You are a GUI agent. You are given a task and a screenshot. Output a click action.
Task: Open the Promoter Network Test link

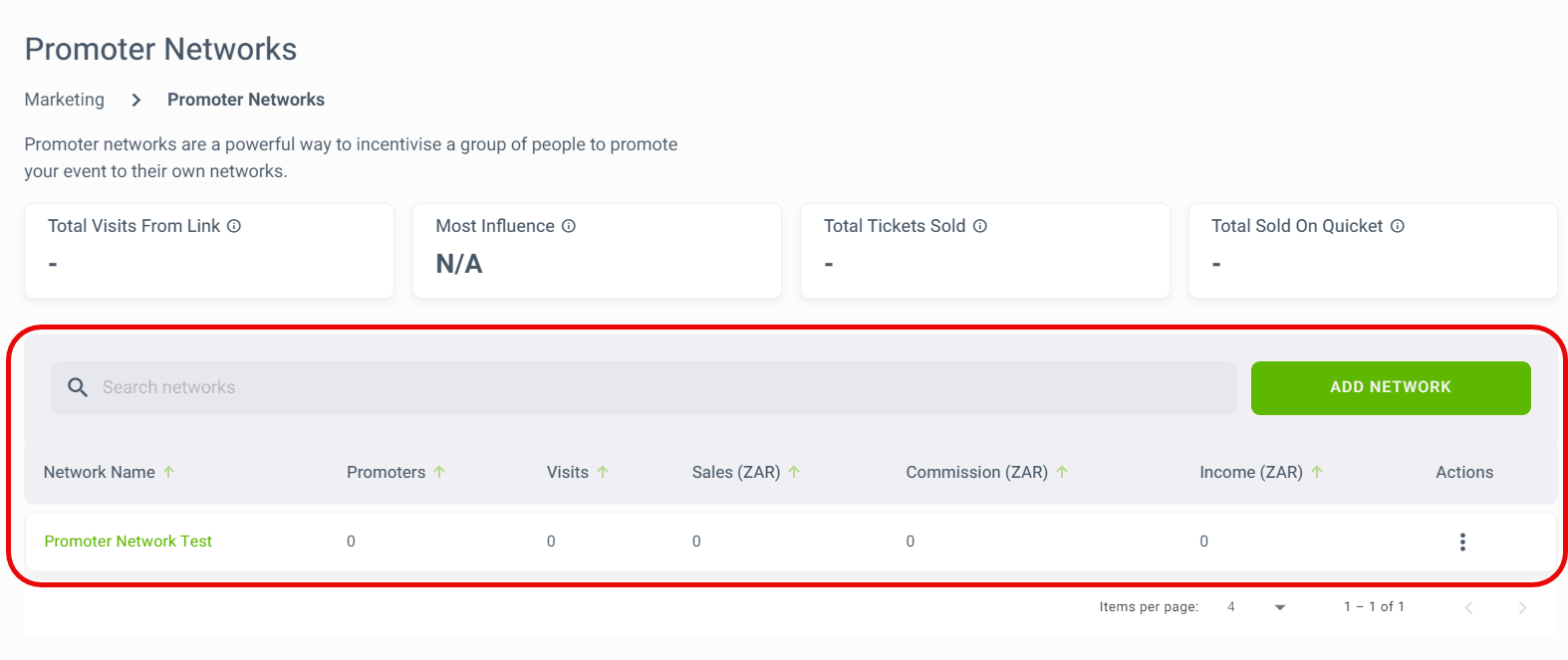pyautogui.click(x=129, y=542)
